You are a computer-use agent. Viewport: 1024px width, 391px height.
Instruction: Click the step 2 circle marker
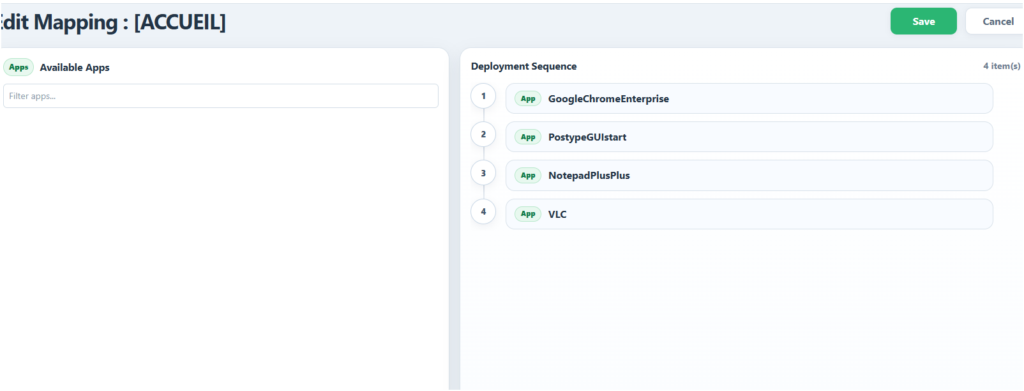[x=483, y=134]
